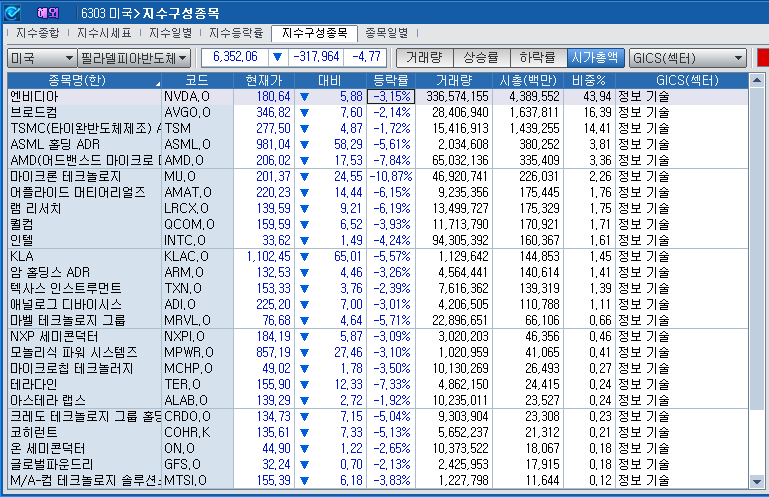Click the -10.87% change rate cell
The image size is (769, 497).
point(391,177)
